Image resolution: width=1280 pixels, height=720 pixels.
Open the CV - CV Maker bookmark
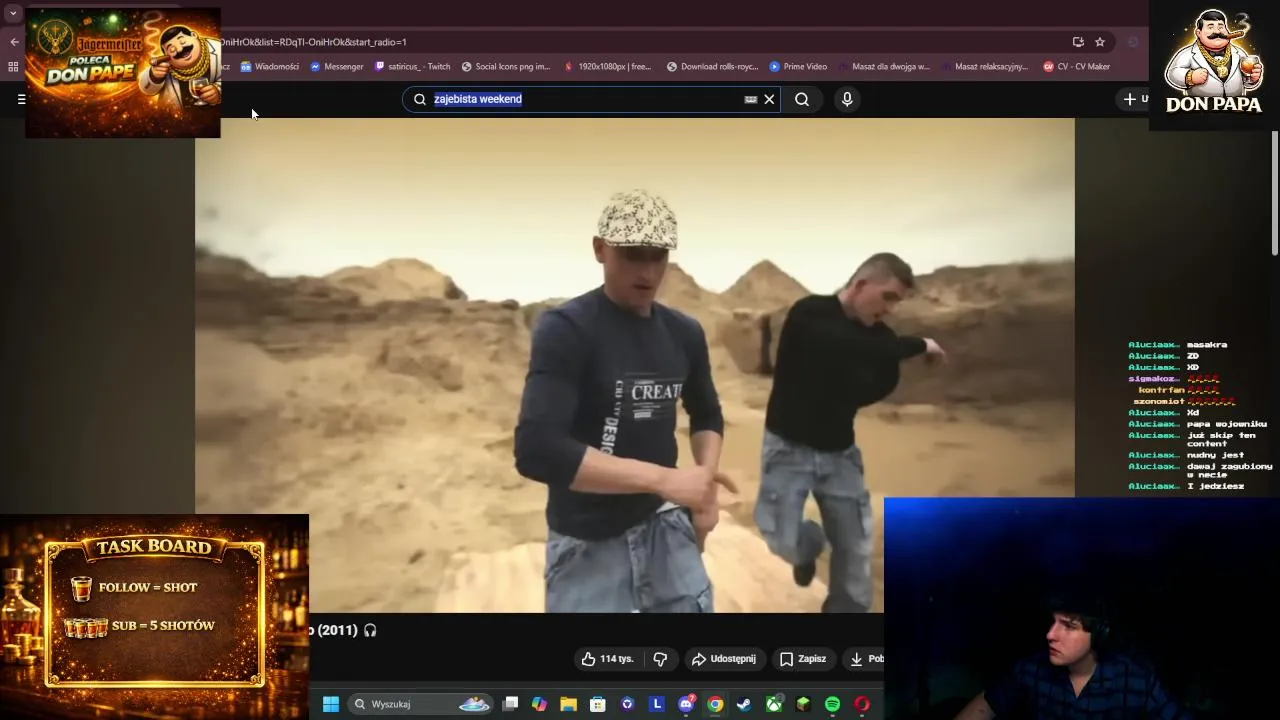coord(1076,67)
